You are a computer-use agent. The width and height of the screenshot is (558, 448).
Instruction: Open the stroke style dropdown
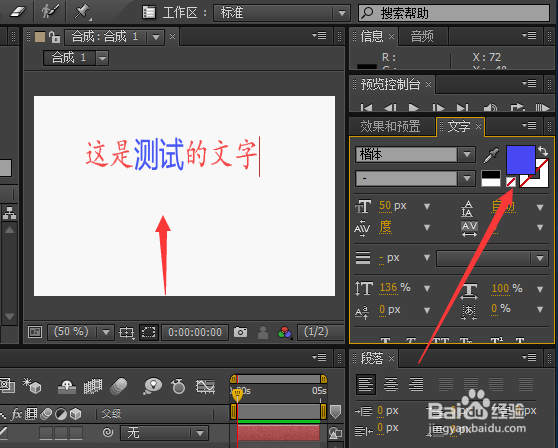[x=492, y=258]
